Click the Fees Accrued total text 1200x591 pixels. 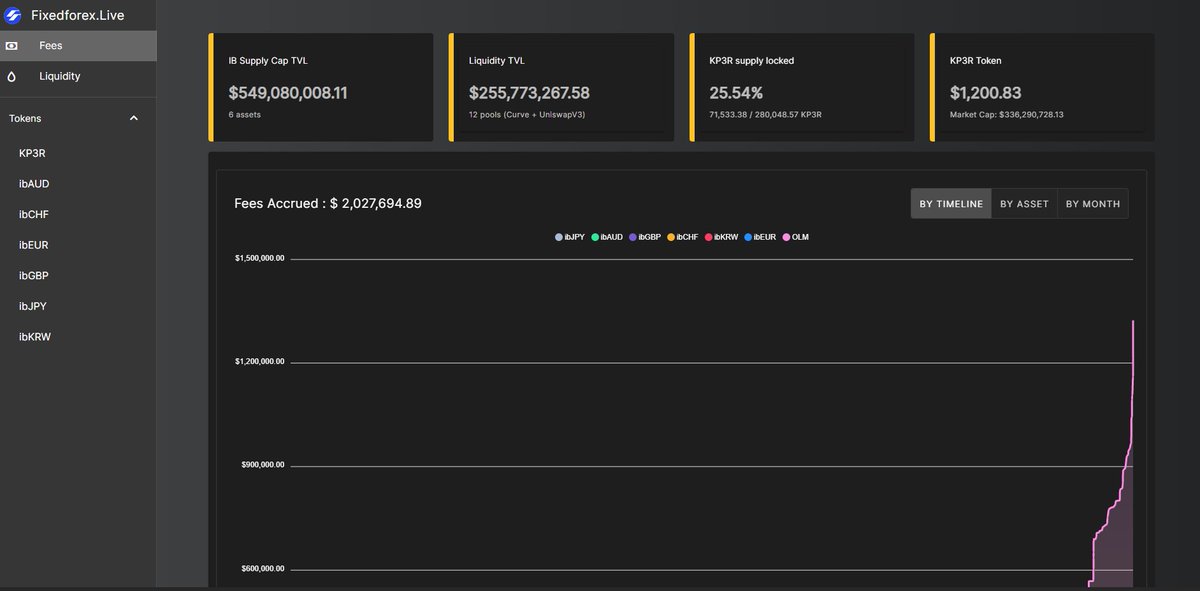(328, 203)
